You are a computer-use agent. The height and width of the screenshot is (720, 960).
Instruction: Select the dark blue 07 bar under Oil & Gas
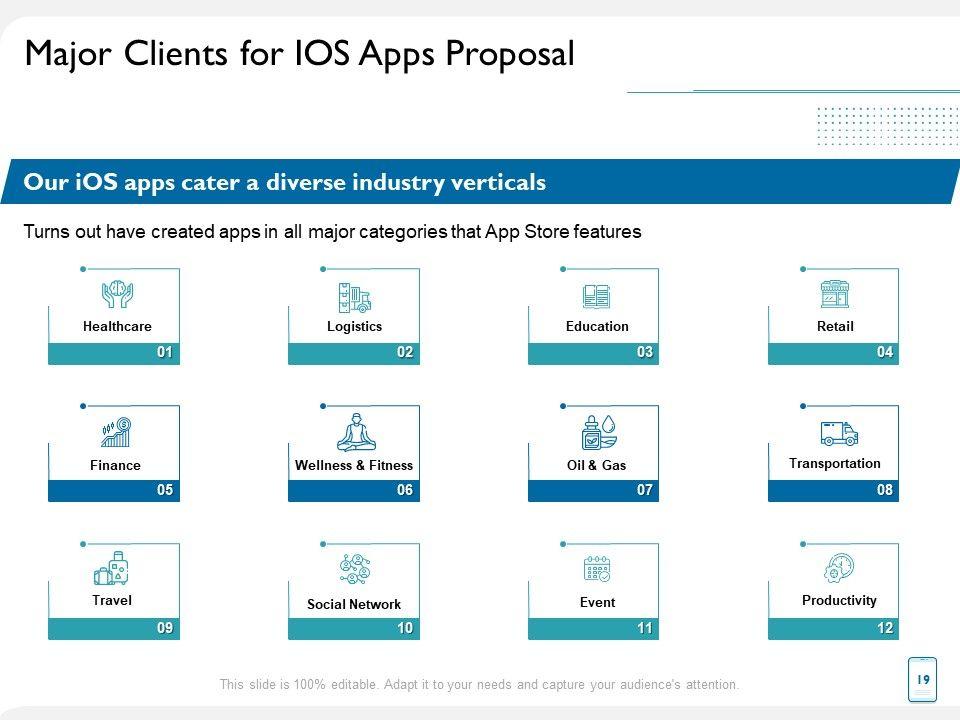pos(594,490)
